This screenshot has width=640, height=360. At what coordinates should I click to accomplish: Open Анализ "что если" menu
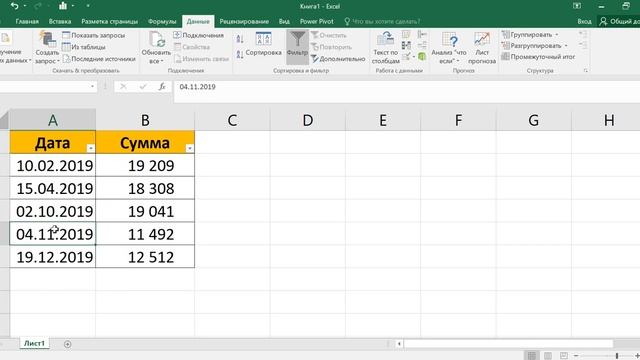pos(449,48)
